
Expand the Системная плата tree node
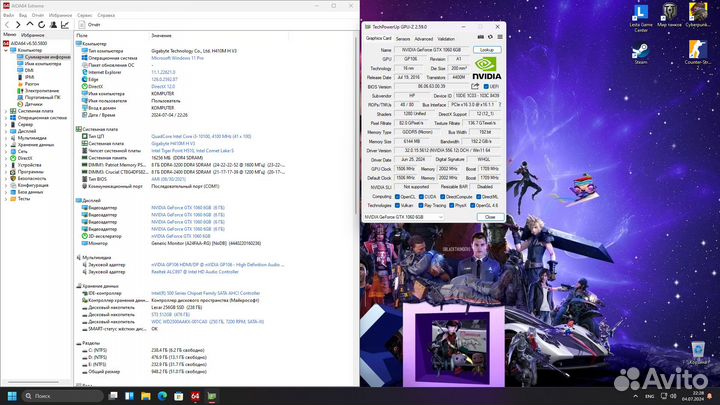(6, 111)
